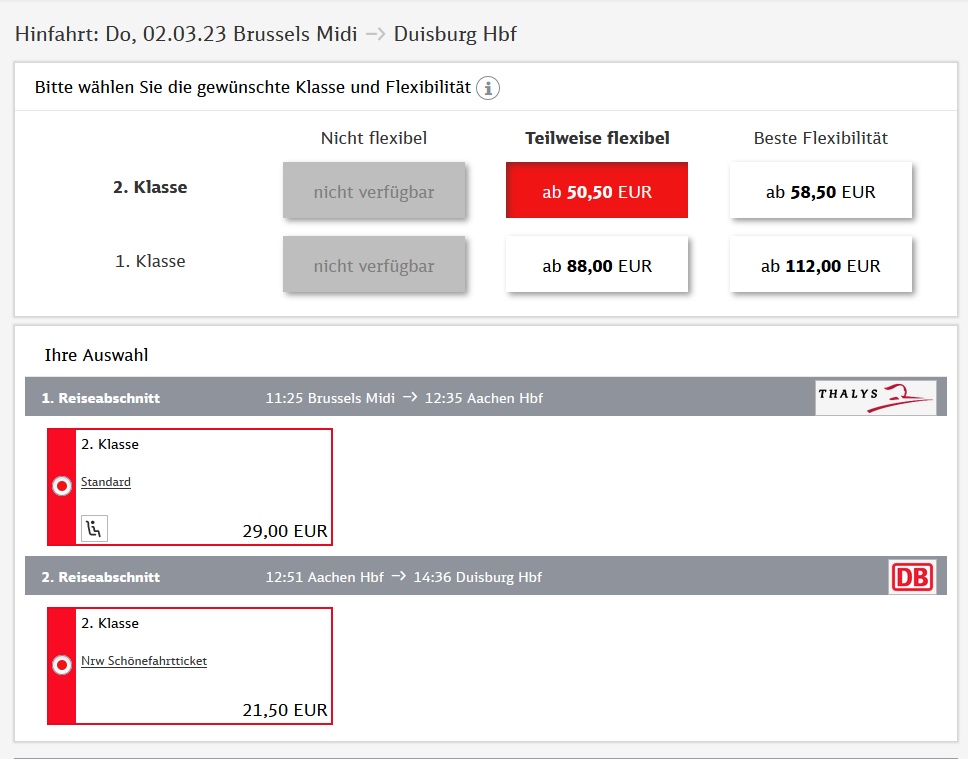Click the Teilweise flexibel column header

[597, 138]
